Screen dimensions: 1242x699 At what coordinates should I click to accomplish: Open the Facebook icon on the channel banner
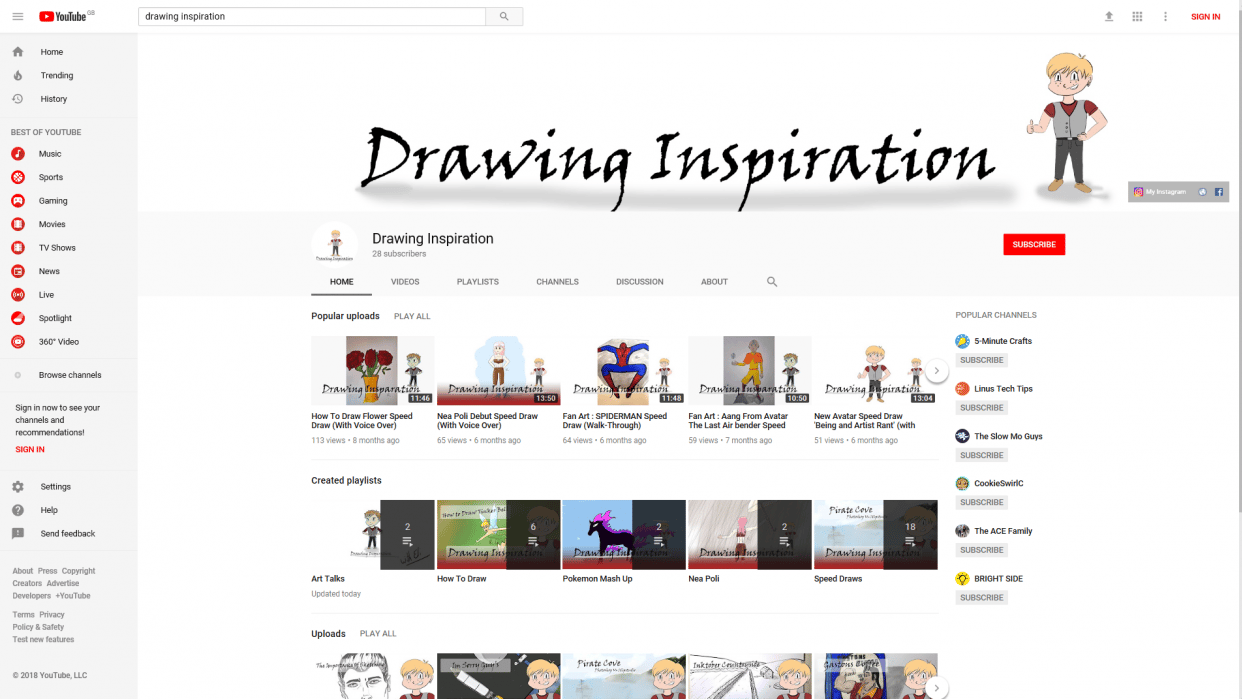coord(1218,191)
